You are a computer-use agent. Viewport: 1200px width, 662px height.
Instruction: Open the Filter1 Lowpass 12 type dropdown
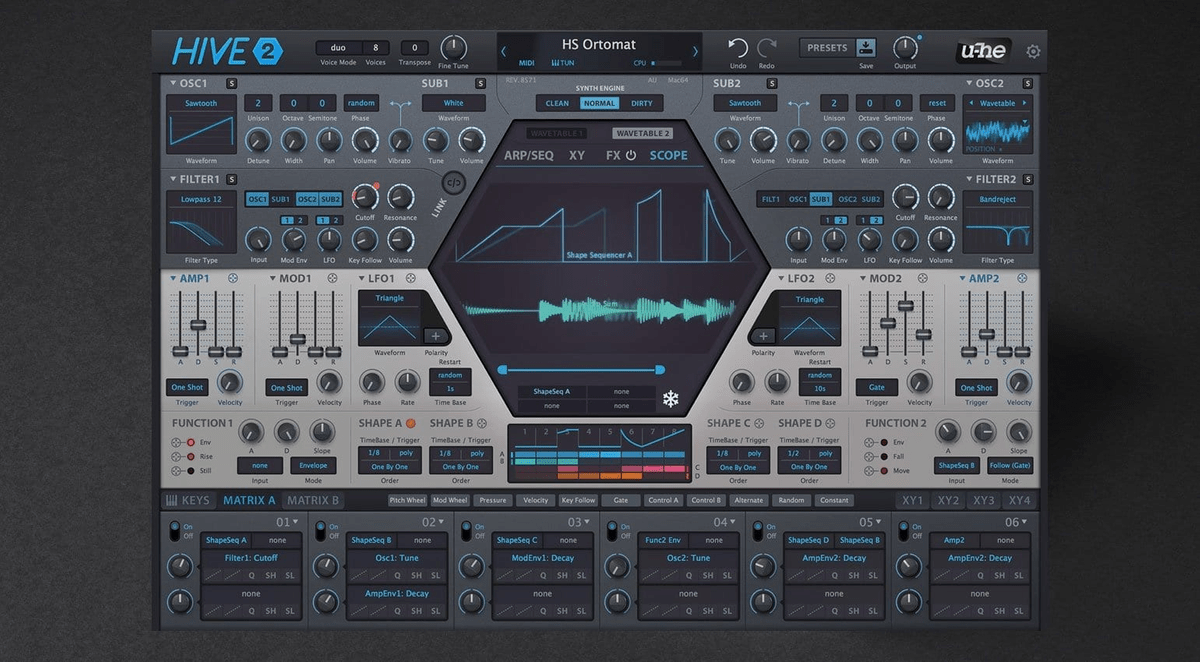coord(201,199)
